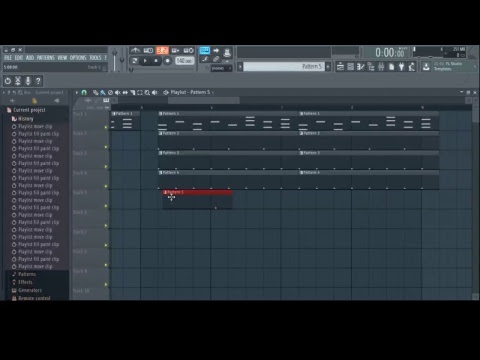This screenshot has height=360, width=480.
Task: Open the TOOLS menu
Action: [95, 58]
